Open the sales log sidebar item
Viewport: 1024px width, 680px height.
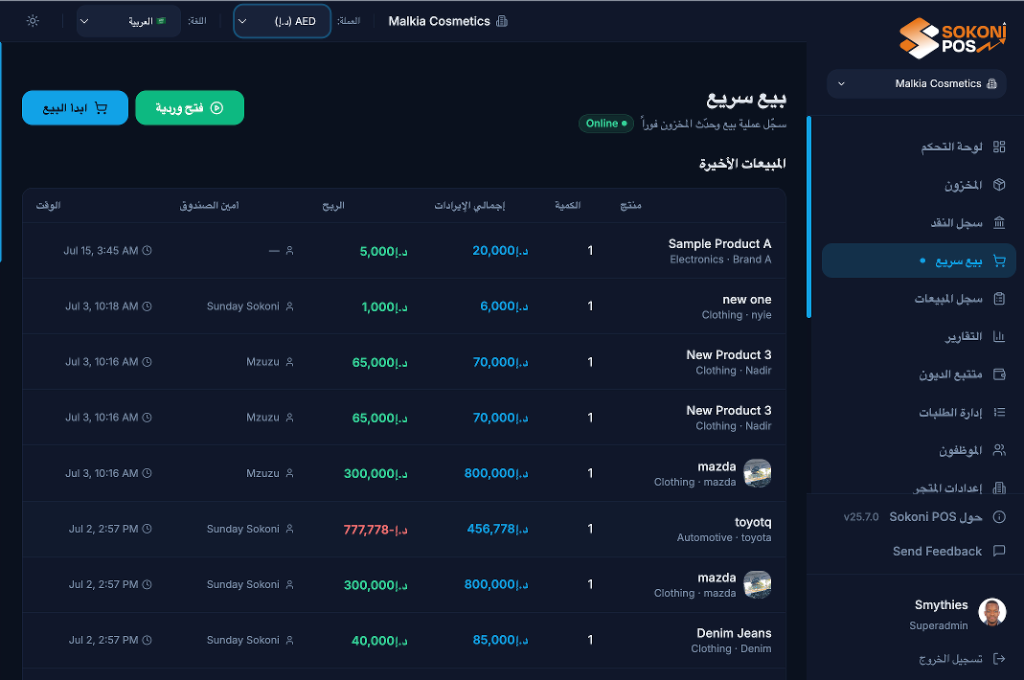[918, 299]
